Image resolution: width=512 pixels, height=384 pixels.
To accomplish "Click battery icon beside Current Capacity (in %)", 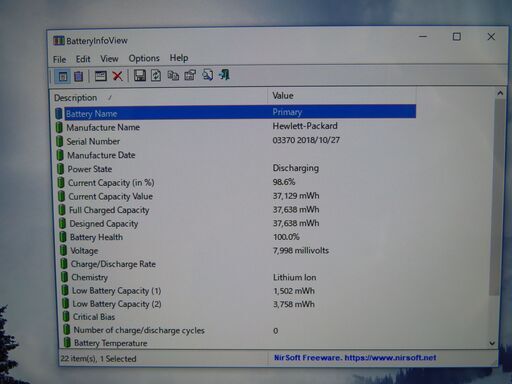I will 61,183.
